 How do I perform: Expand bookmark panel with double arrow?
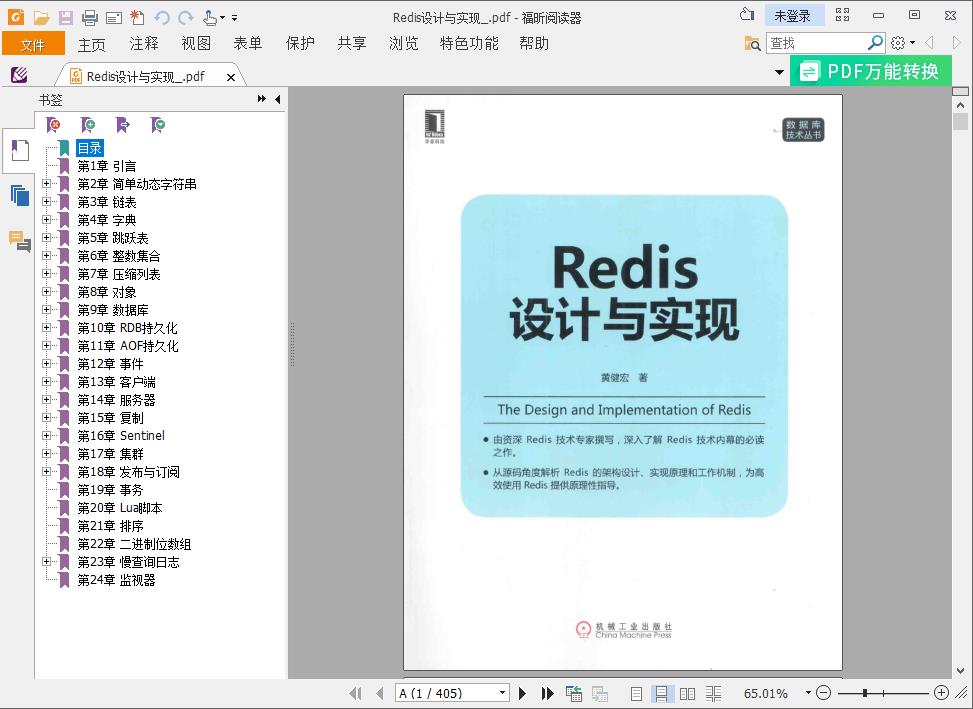click(x=261, y=99)
